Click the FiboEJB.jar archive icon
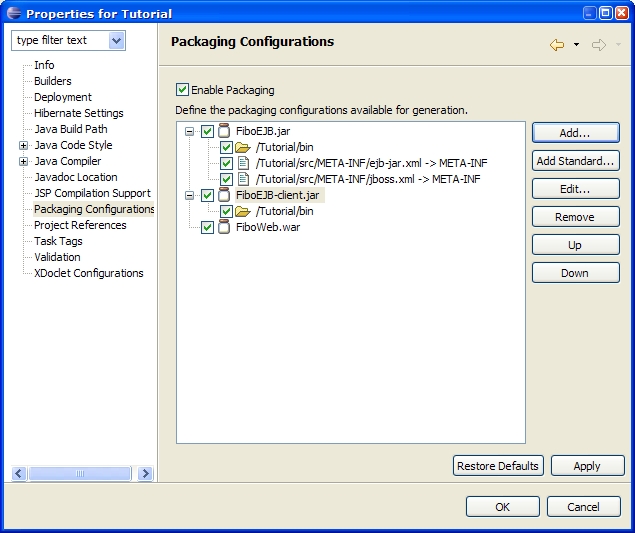Image resolution: width=635 pixels, height=533 pixels. click(224, 131)
